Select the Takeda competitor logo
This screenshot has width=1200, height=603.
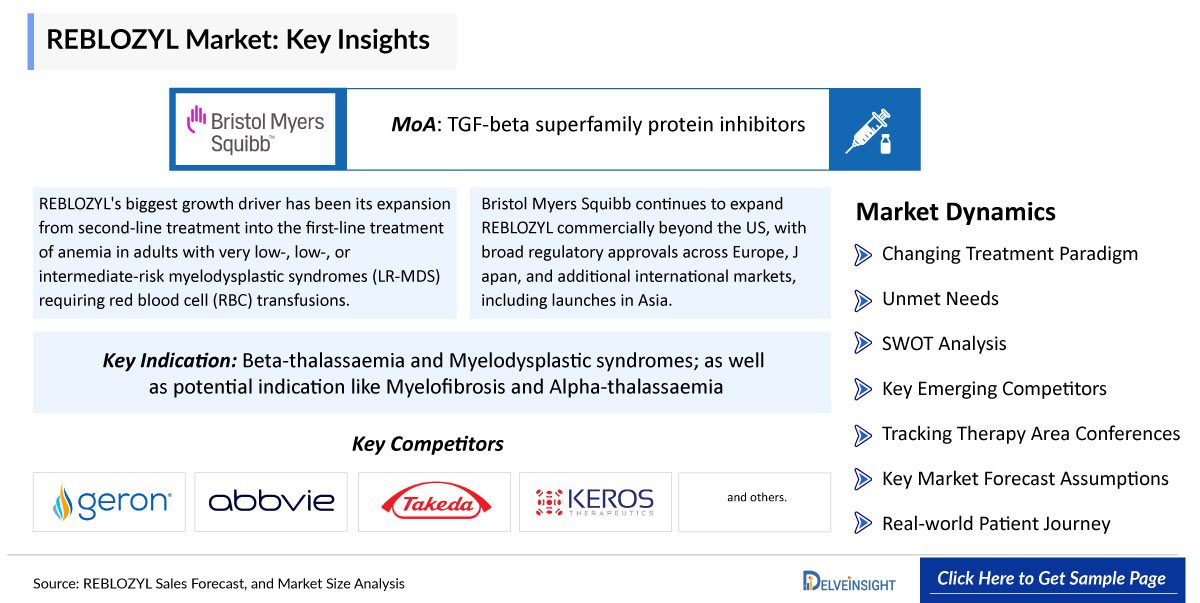[434, 501]
